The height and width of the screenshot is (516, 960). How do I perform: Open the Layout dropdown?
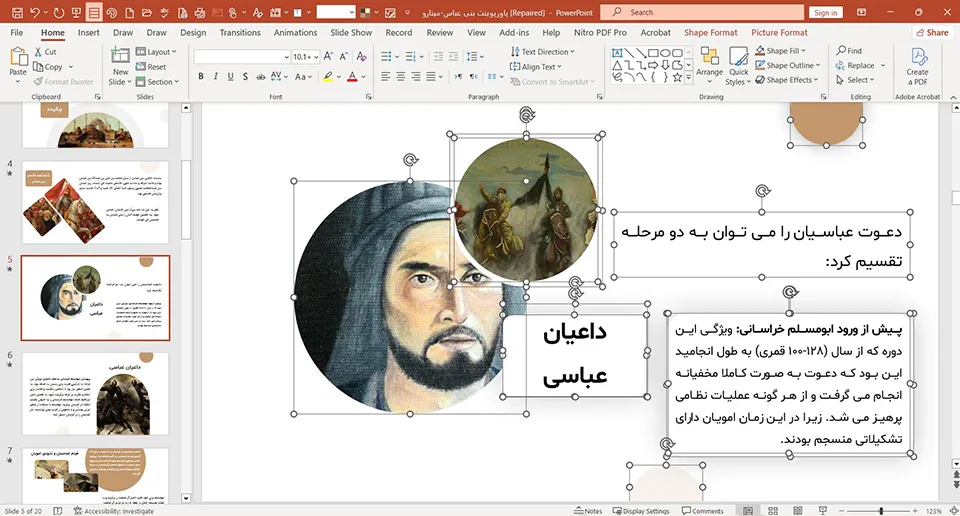point(156,52)
